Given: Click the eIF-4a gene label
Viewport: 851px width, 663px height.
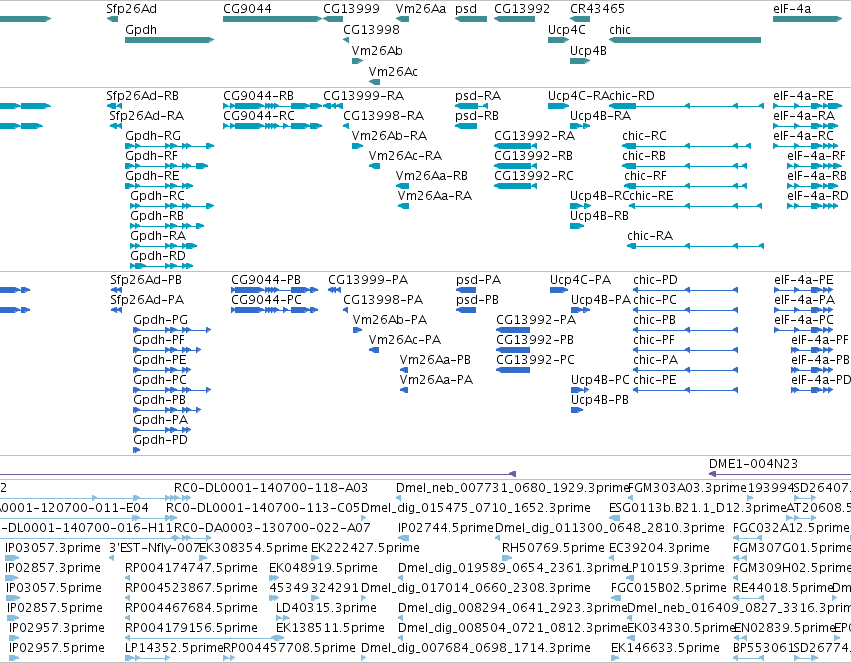Looking at the screenshot, I should tap(792, 9).
